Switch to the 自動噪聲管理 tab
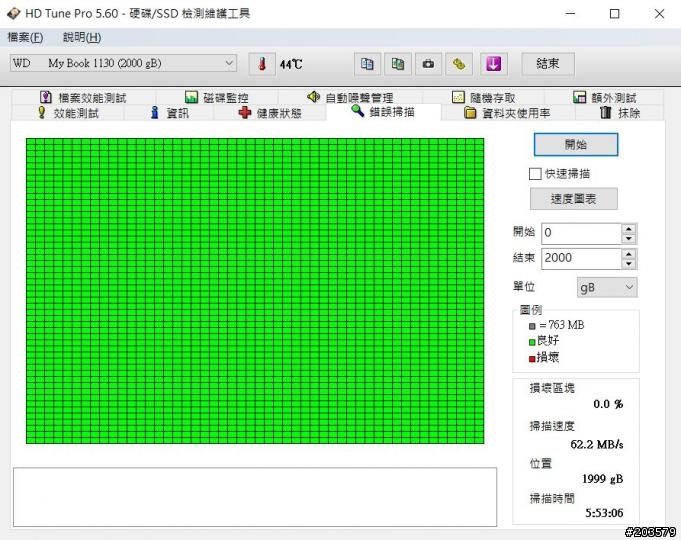 pyautogui.click(x=350, y=97)
